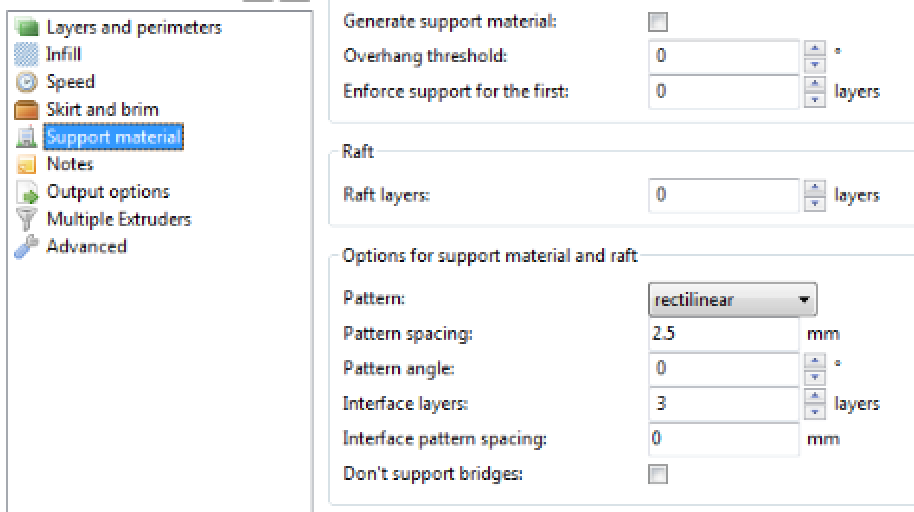The width and height of the screenshot is (914, 512).
Task: Open the Advanced settings page label
Action: pyautogui.click(x=86, y=247)
